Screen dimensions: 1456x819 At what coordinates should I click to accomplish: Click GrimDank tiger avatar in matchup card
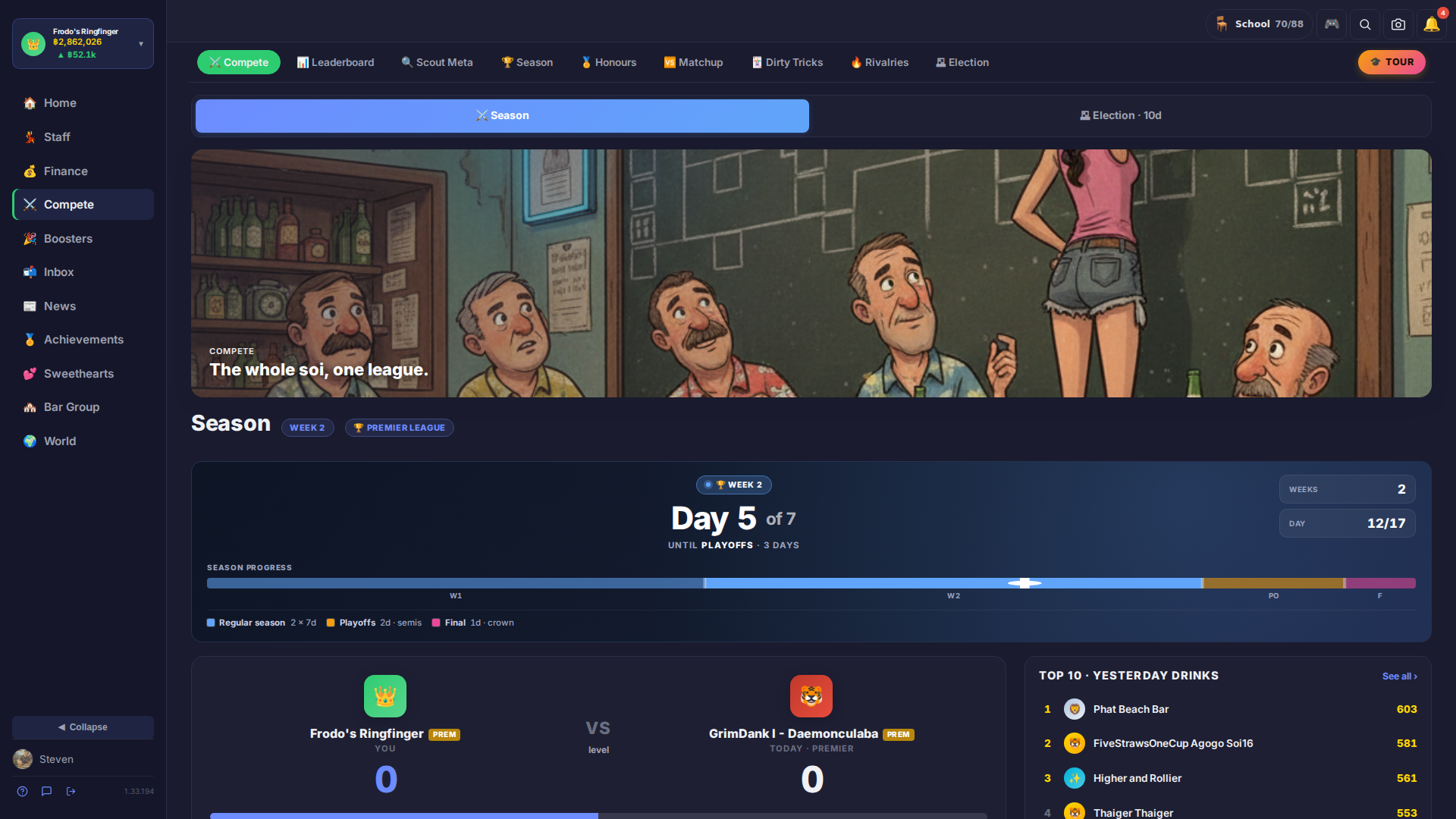point(811,696)
